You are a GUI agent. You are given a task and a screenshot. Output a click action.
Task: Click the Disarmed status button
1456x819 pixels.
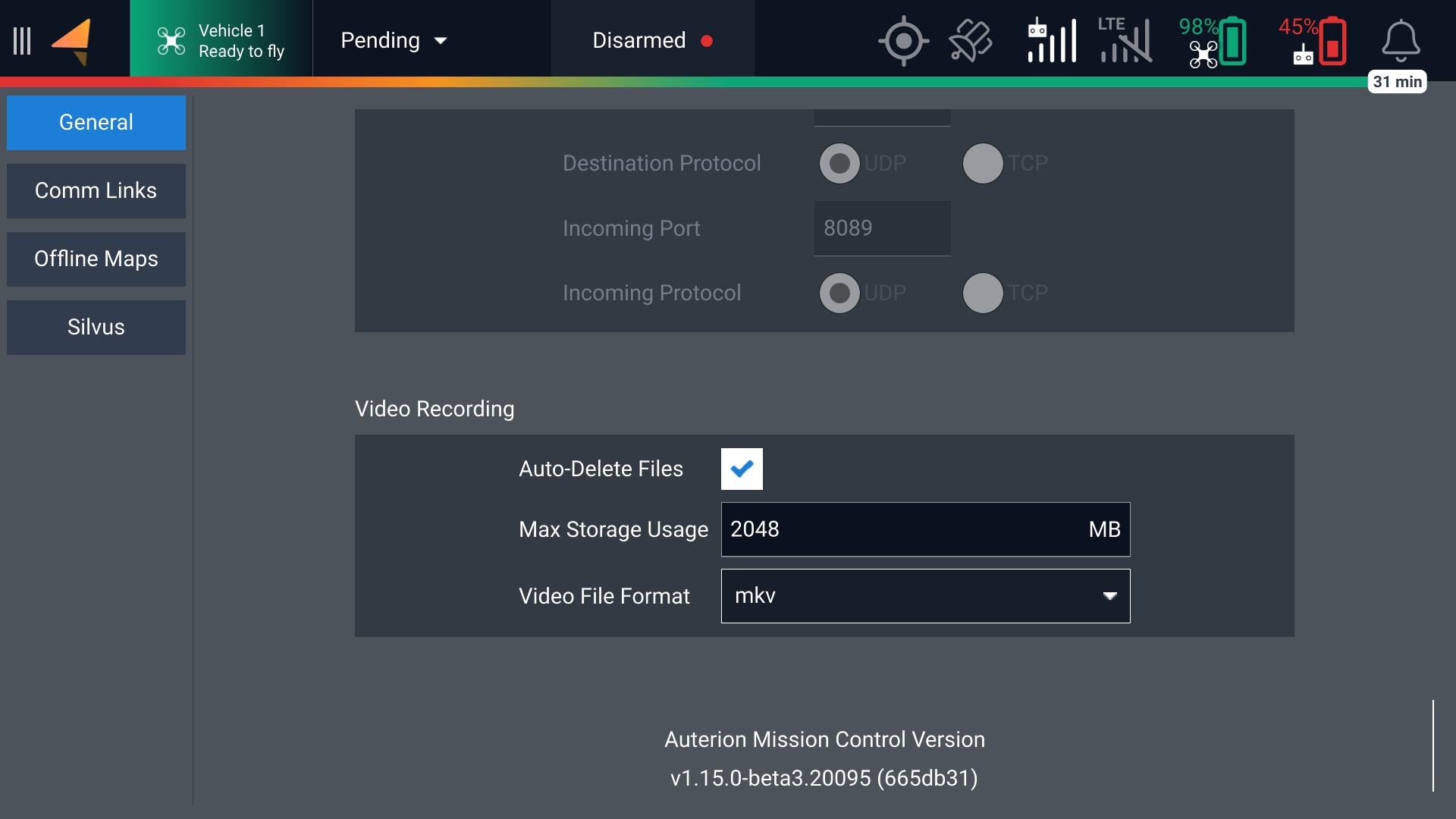pyautogui.click(x=652, y=41)
